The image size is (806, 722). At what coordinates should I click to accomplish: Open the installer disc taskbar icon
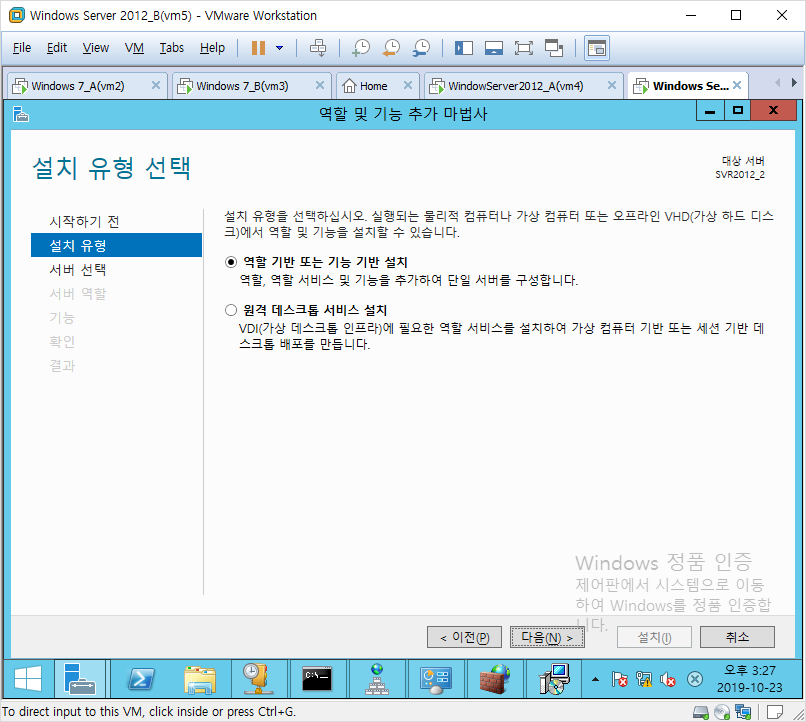[554, 679]
